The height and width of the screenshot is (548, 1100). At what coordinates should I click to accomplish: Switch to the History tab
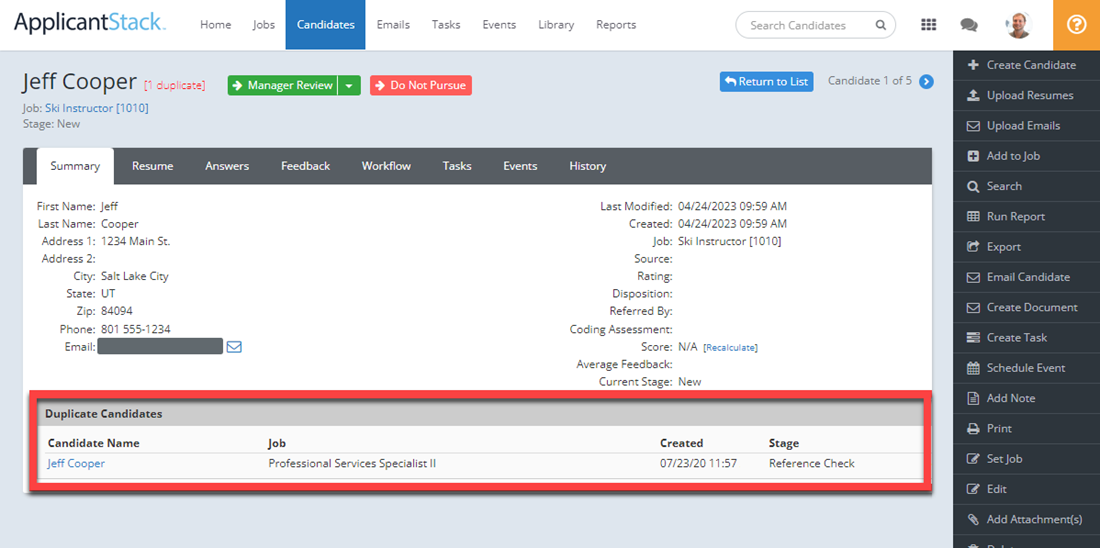pos(587,166)
